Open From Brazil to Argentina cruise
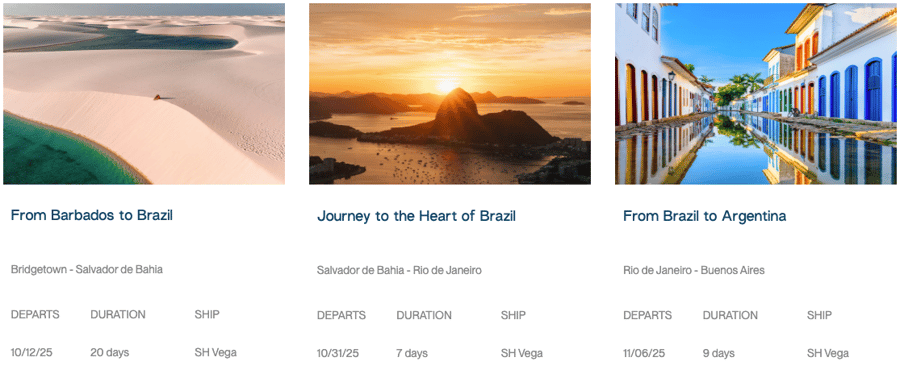The image size is (900, 374). 704,216
